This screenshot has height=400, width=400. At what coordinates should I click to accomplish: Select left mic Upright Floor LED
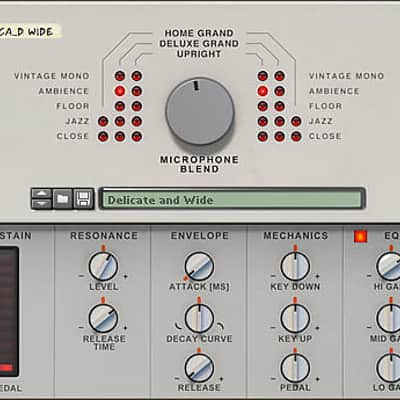pos(137,106)
